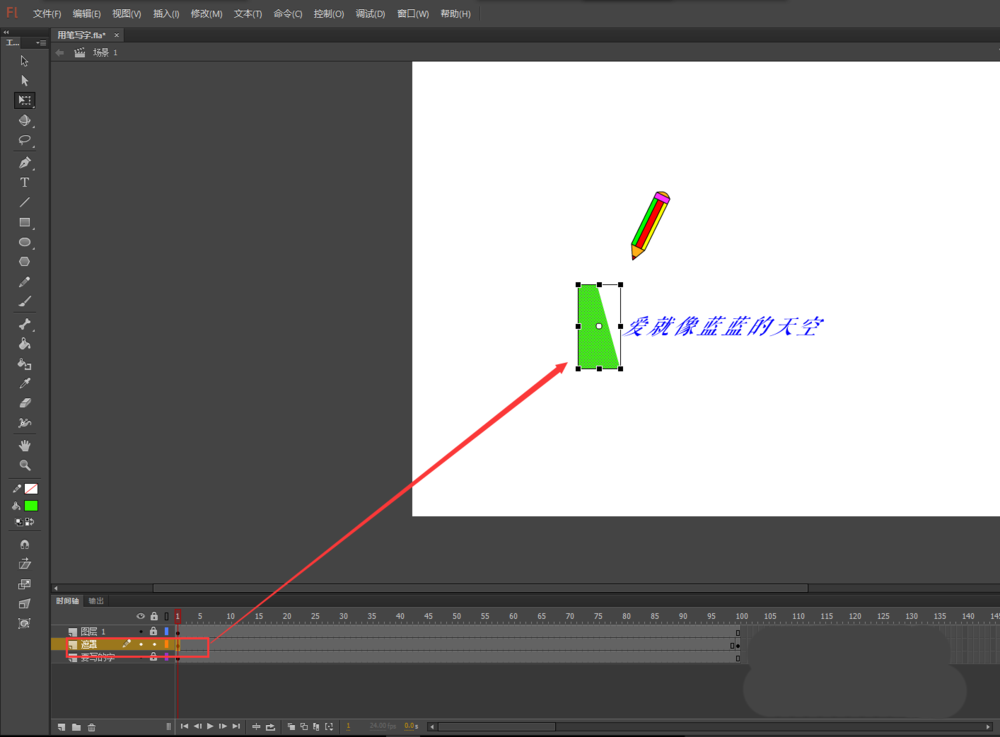Select the Free Transform tool
1000x737 pixels.
24,100
